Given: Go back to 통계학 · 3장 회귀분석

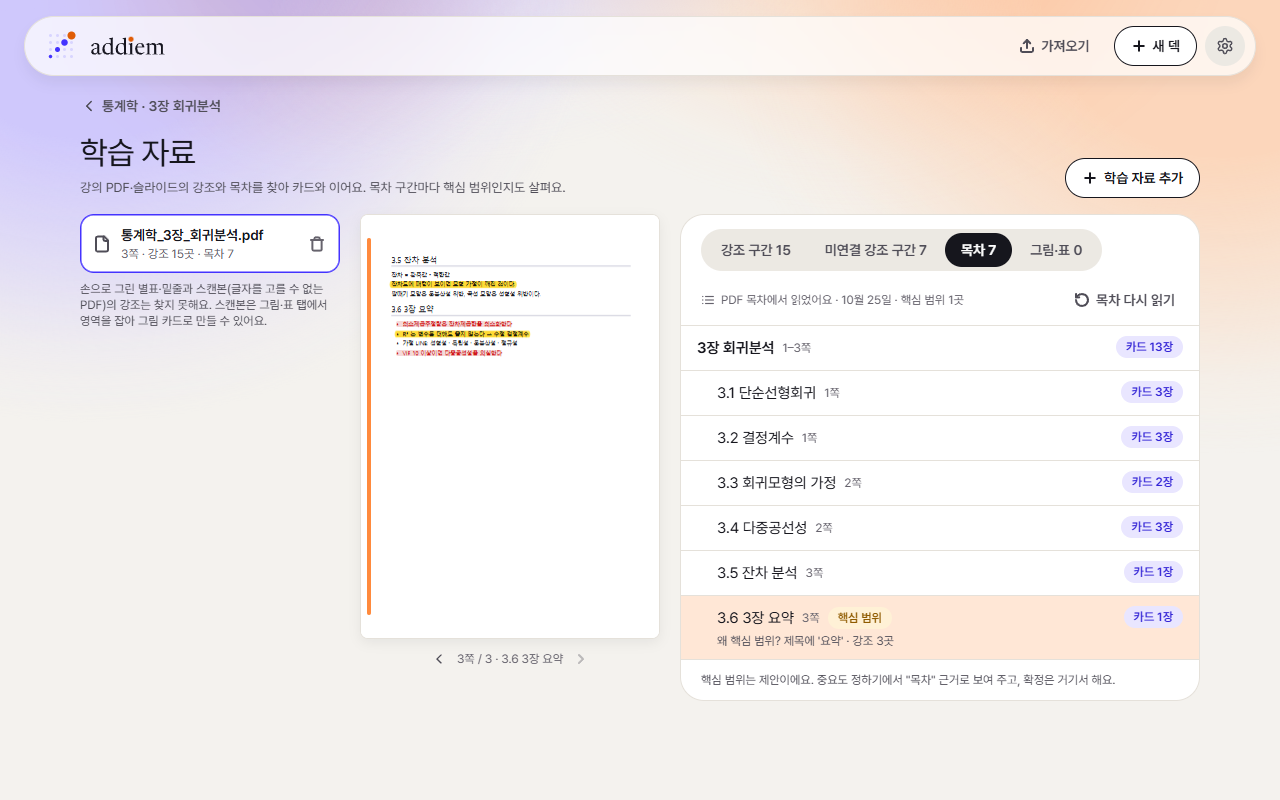Looking at the screenshot, I should coord(152,106).
